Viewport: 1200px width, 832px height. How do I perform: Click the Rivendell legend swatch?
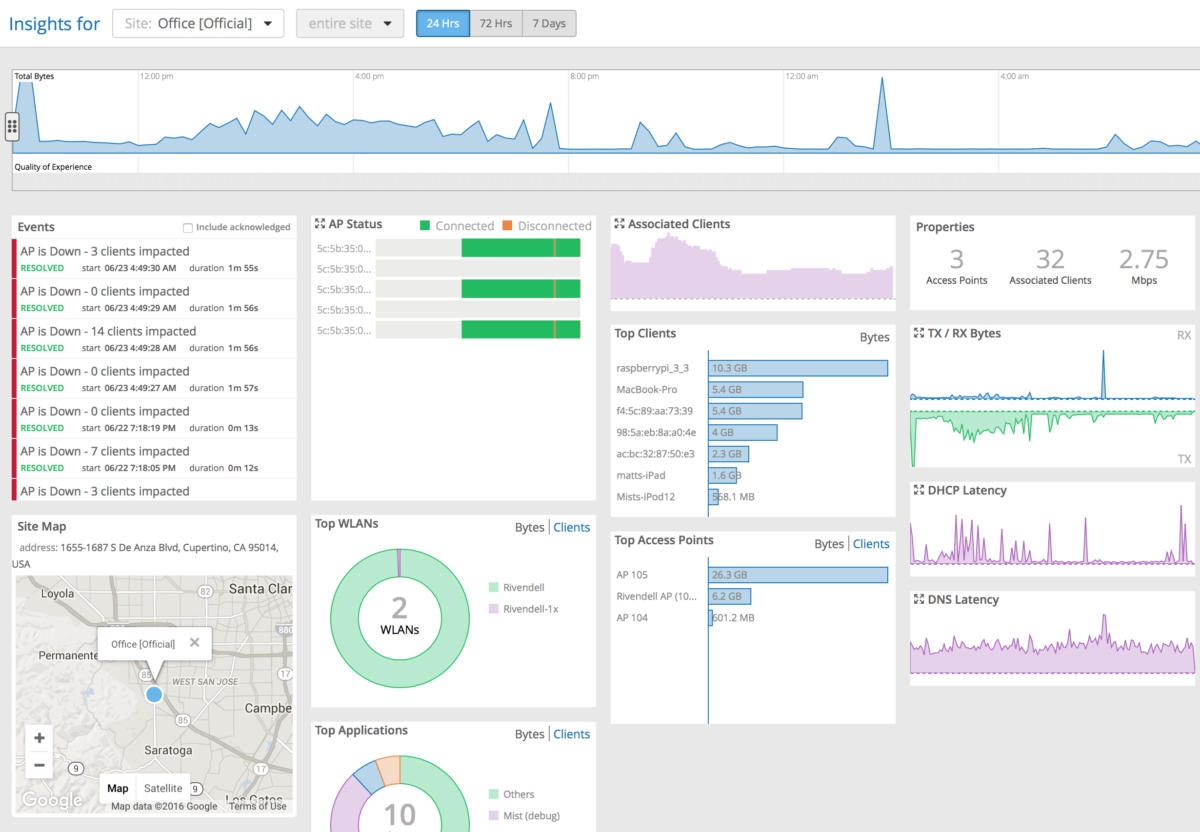point(493,587)
